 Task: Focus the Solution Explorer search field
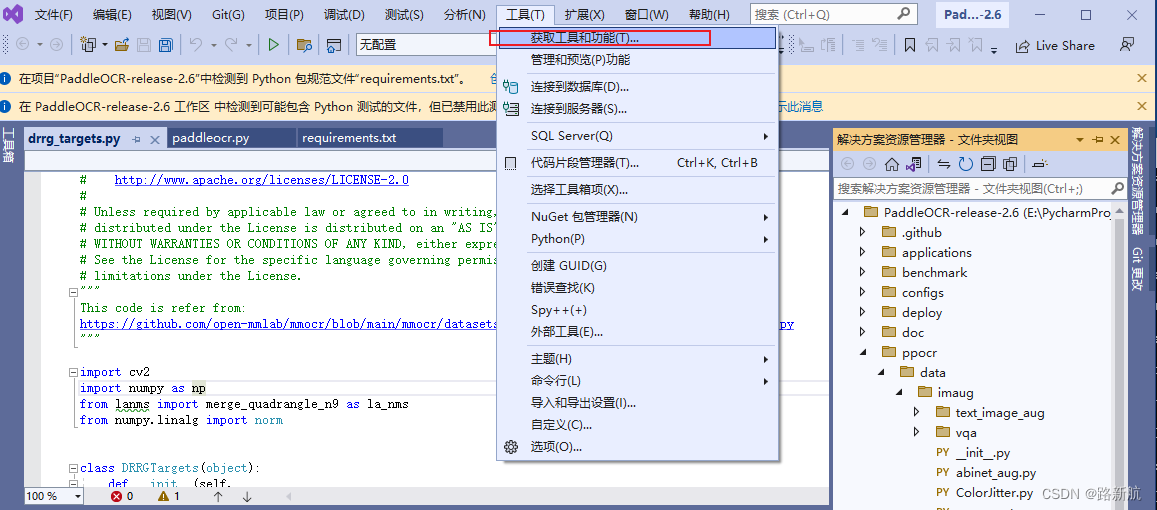point(980,189)
